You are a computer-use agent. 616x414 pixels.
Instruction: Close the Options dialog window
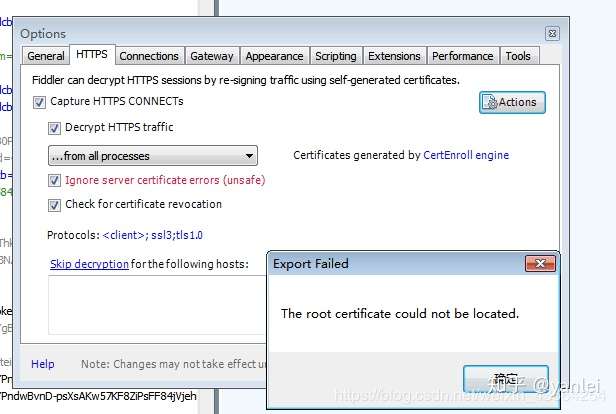[552, 33]
